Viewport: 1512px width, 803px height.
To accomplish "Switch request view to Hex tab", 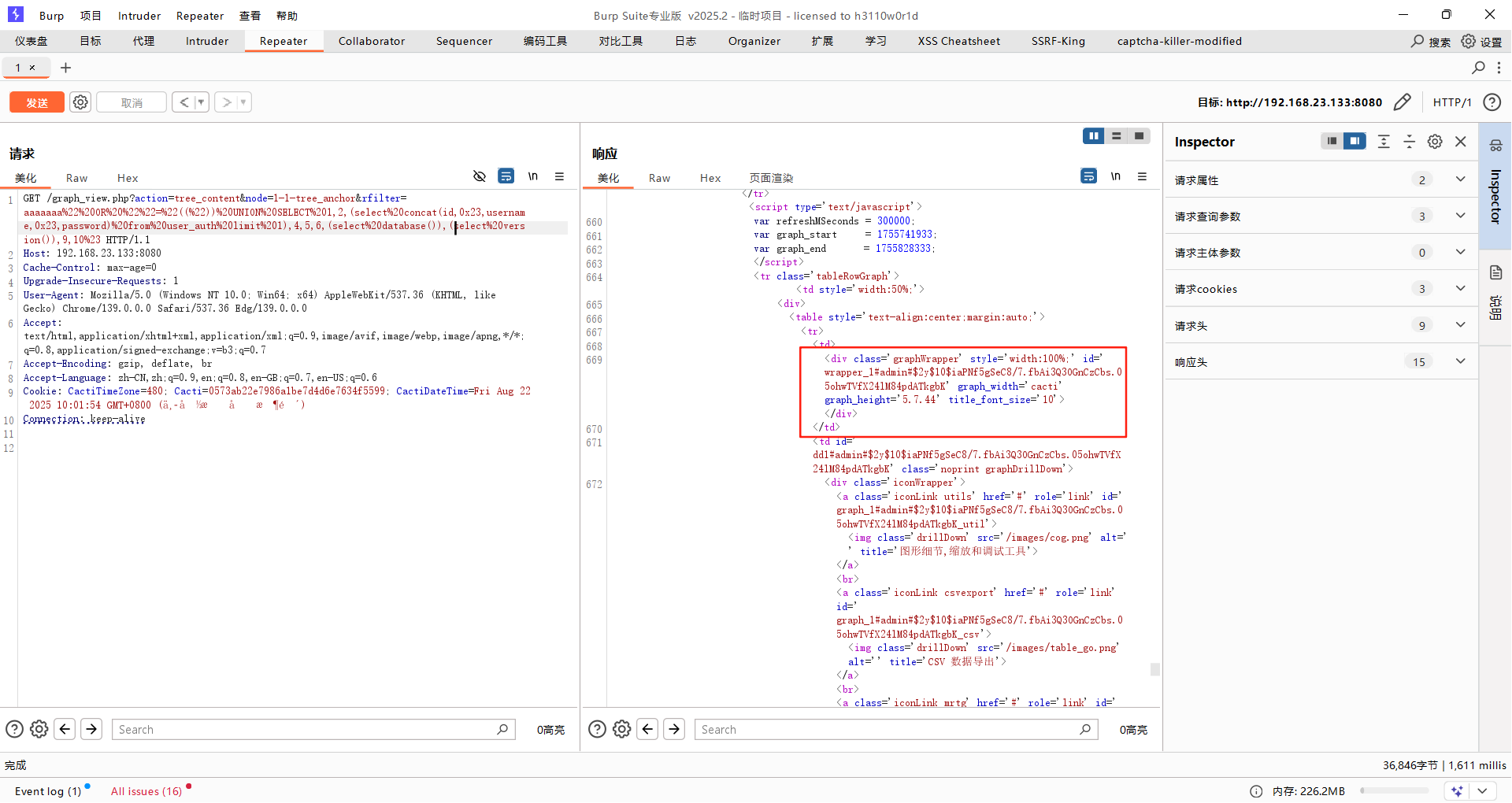I will point(128,178).
